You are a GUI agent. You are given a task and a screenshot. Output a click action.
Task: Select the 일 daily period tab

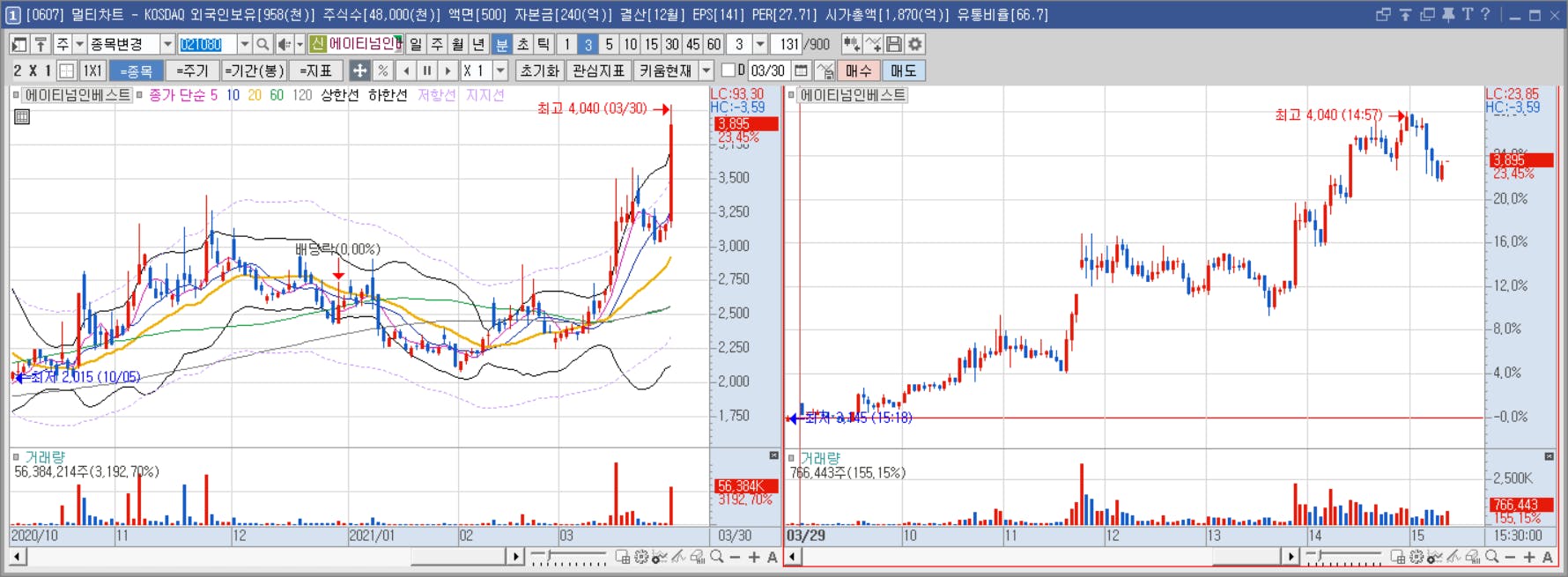click(x=416, y=44)
